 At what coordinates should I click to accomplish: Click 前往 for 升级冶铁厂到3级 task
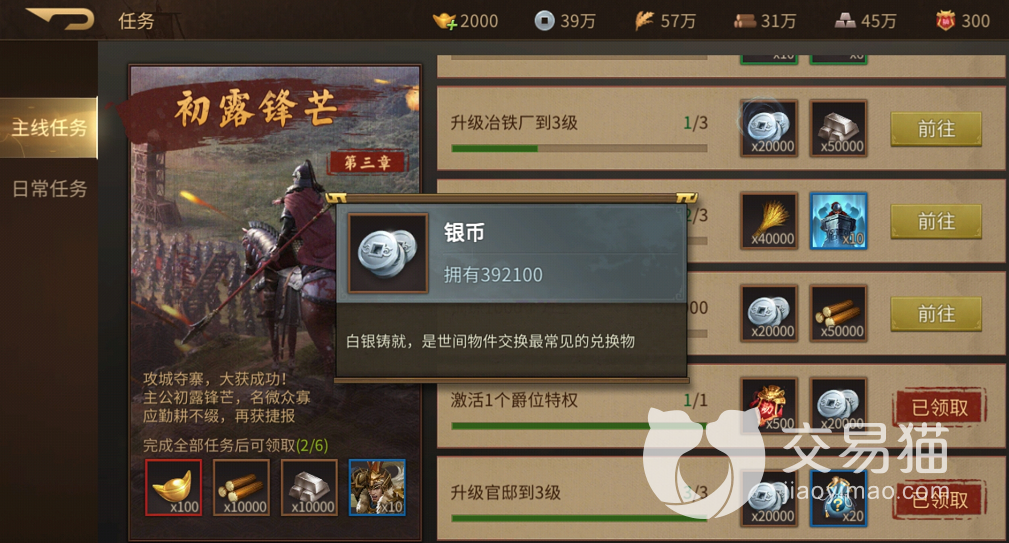click(x=936, y=129)
